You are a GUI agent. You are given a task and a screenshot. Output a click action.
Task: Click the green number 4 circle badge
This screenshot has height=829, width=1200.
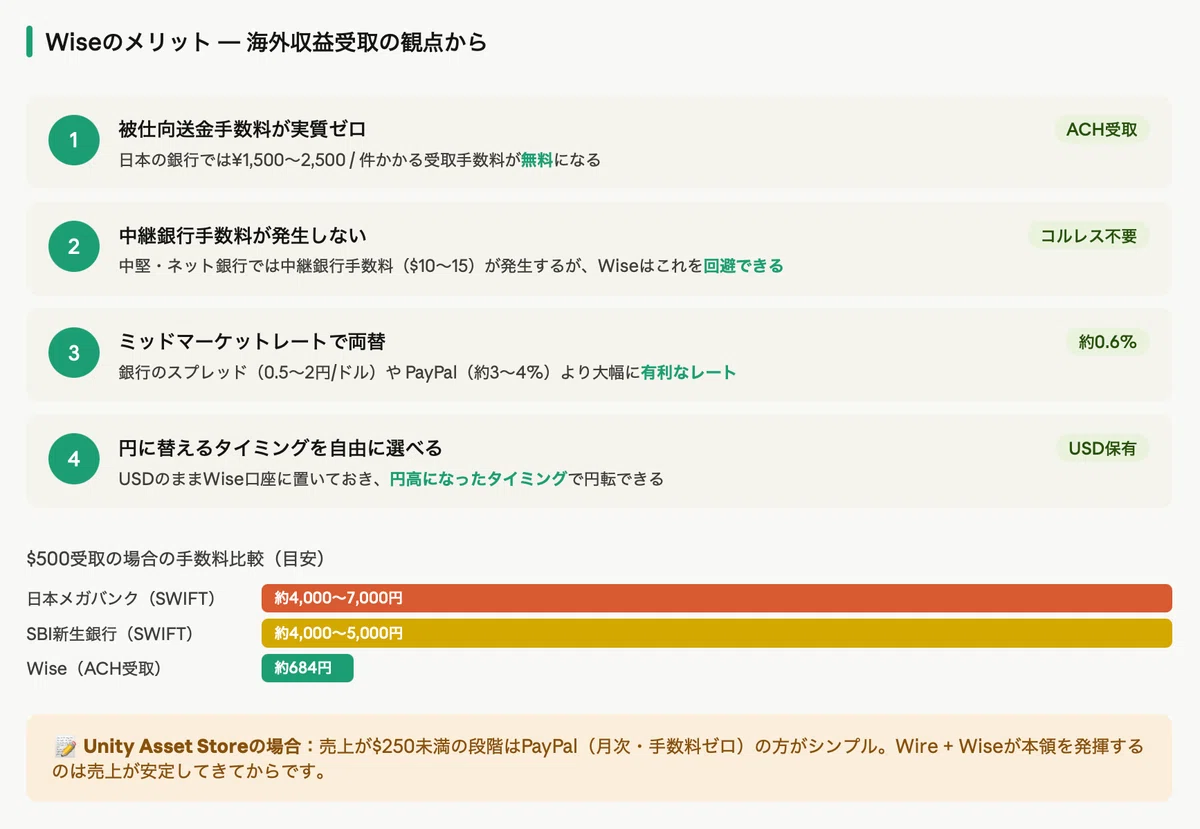tap(73, 460)
